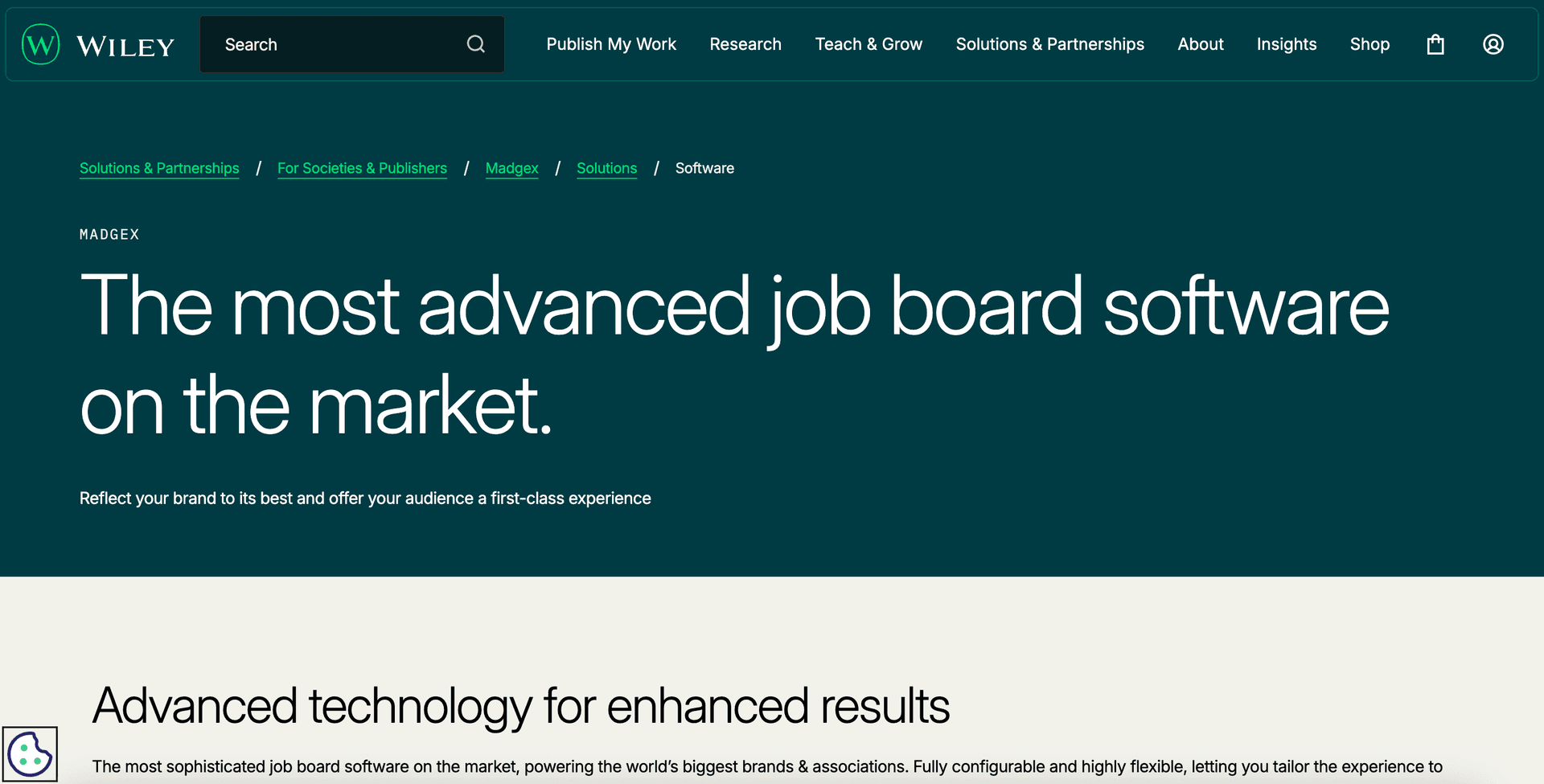Open the Insights menu item
Image resolution: width=1544 pixels, height=784 pixels.
click(1287, 44)
